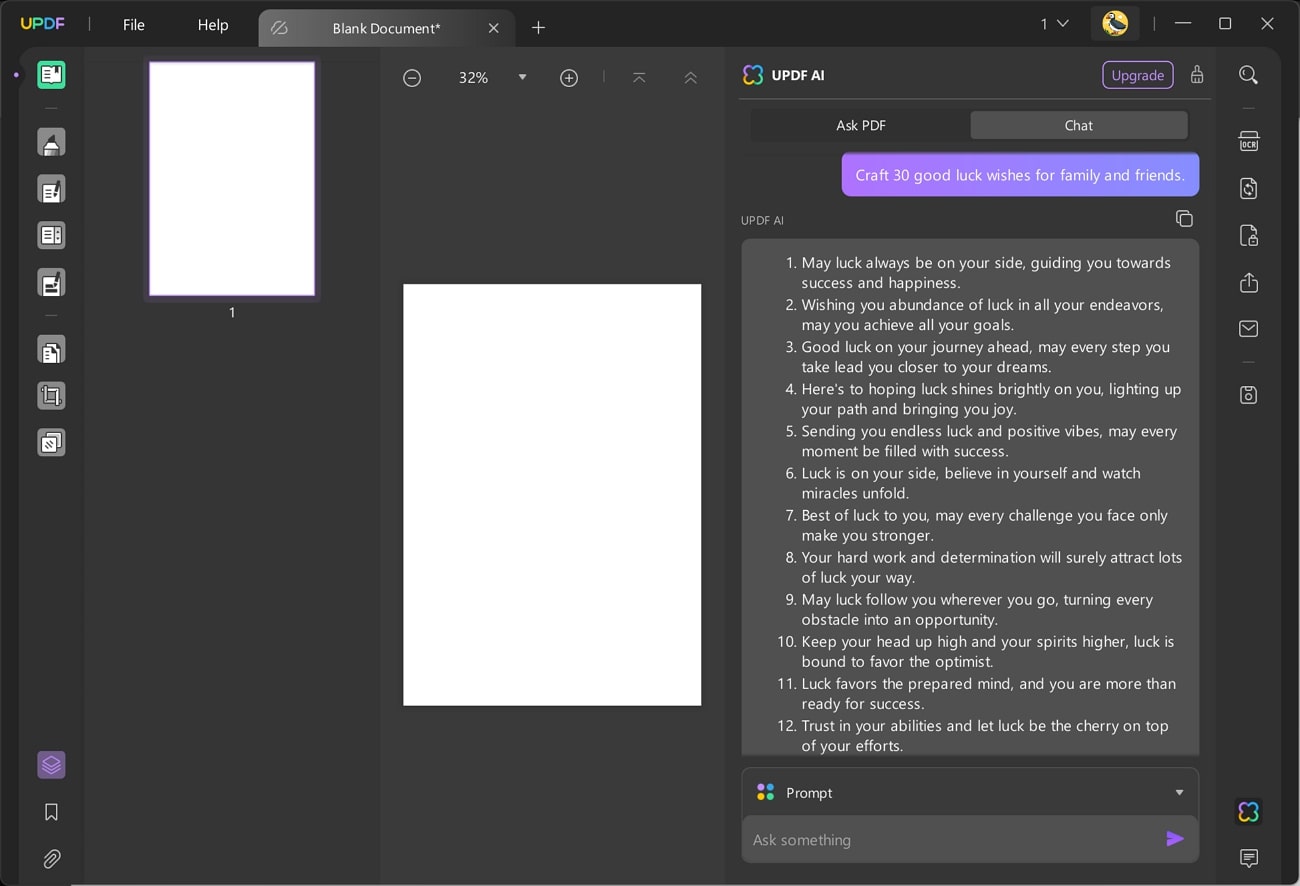Toggle the Reader mode icon
The height and width of the screenshot is (886, 1300).
51,75
